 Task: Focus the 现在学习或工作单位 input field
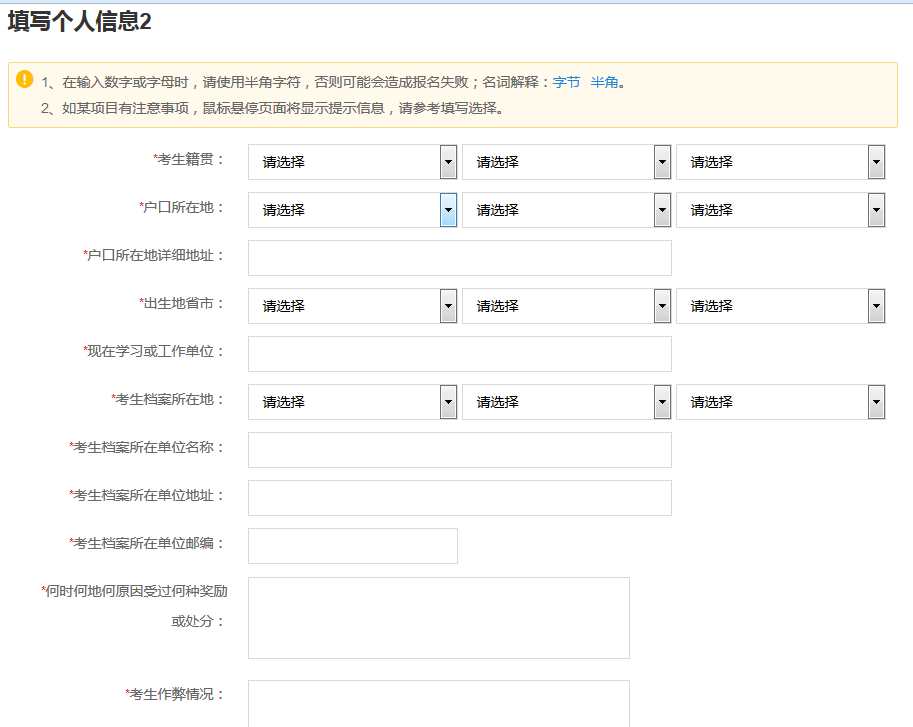pyautogui.click(x=459, y=354)
